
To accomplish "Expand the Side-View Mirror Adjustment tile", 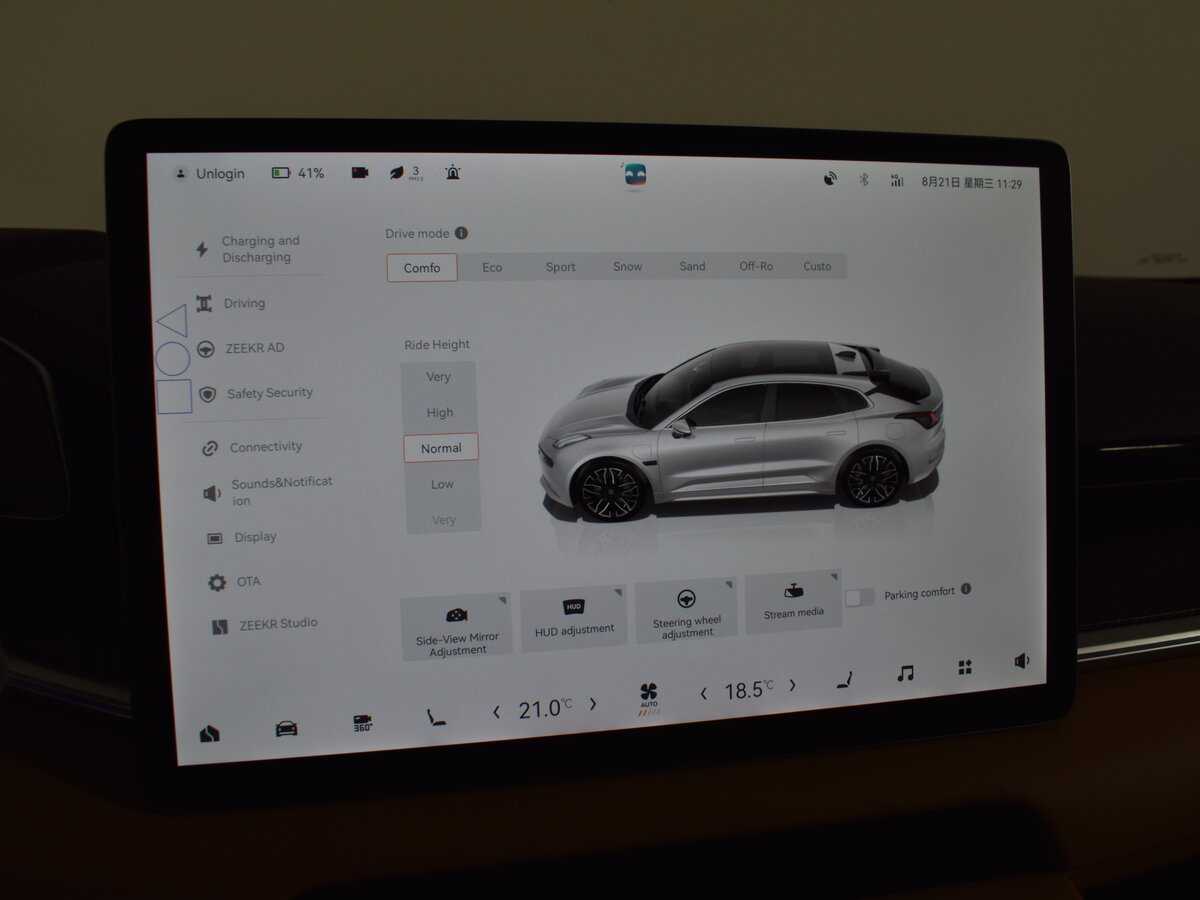I will tap(457, 628).
